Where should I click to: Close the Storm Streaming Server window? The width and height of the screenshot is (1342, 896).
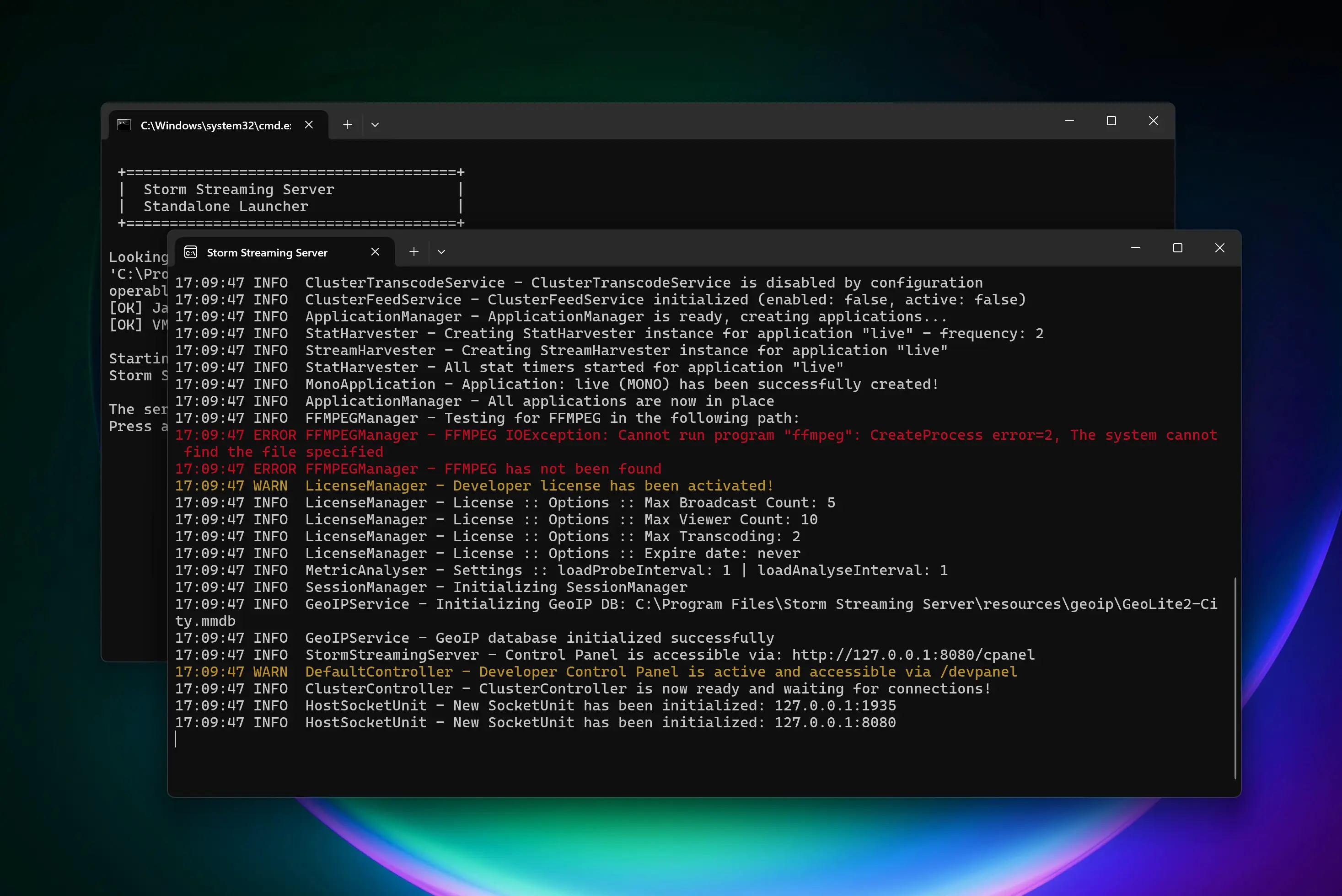click(x=1219, y=247)
